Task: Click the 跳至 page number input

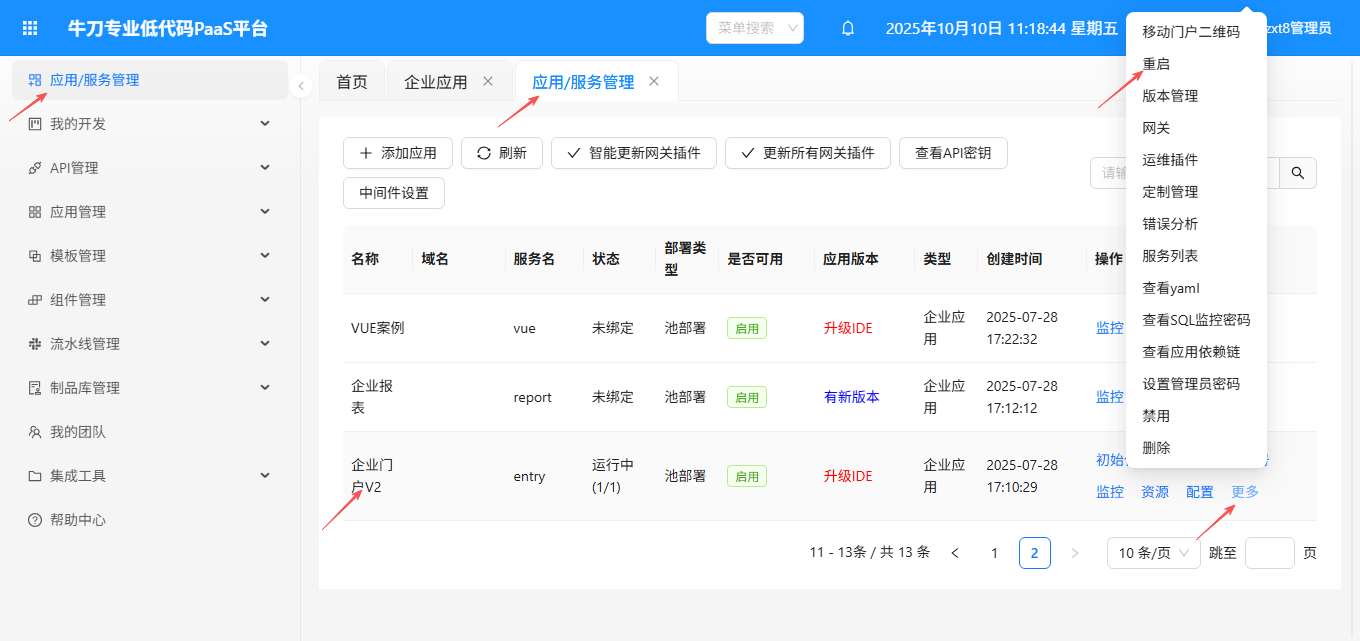Action: tap(1269, 553)
